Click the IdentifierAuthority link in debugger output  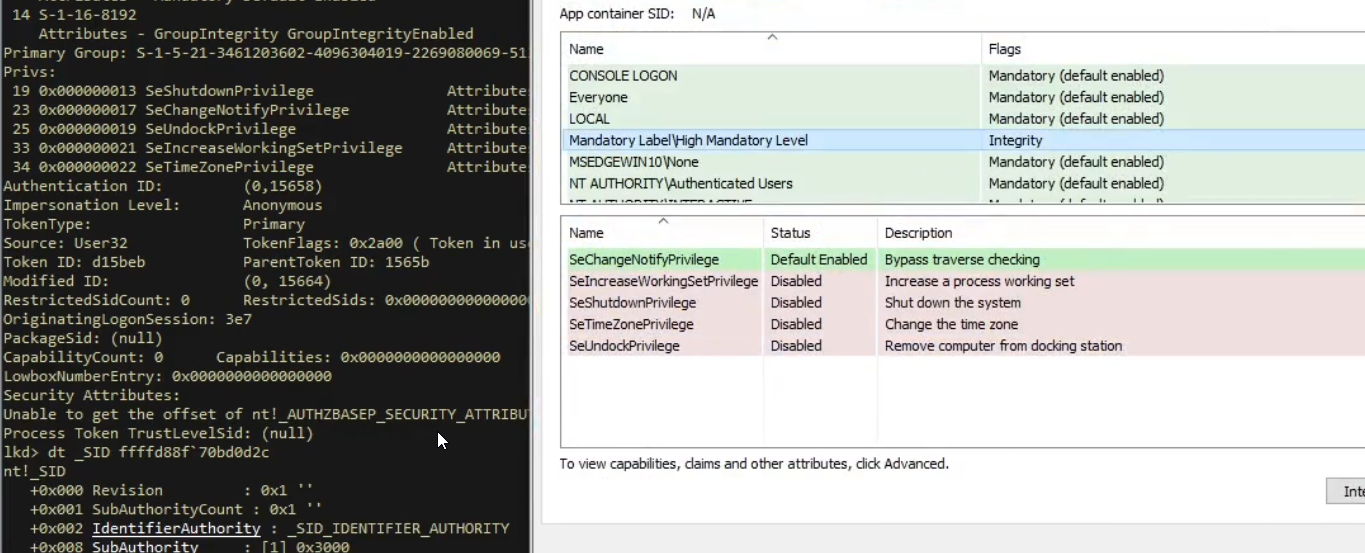pyautogui.click(x=176, y=528)
